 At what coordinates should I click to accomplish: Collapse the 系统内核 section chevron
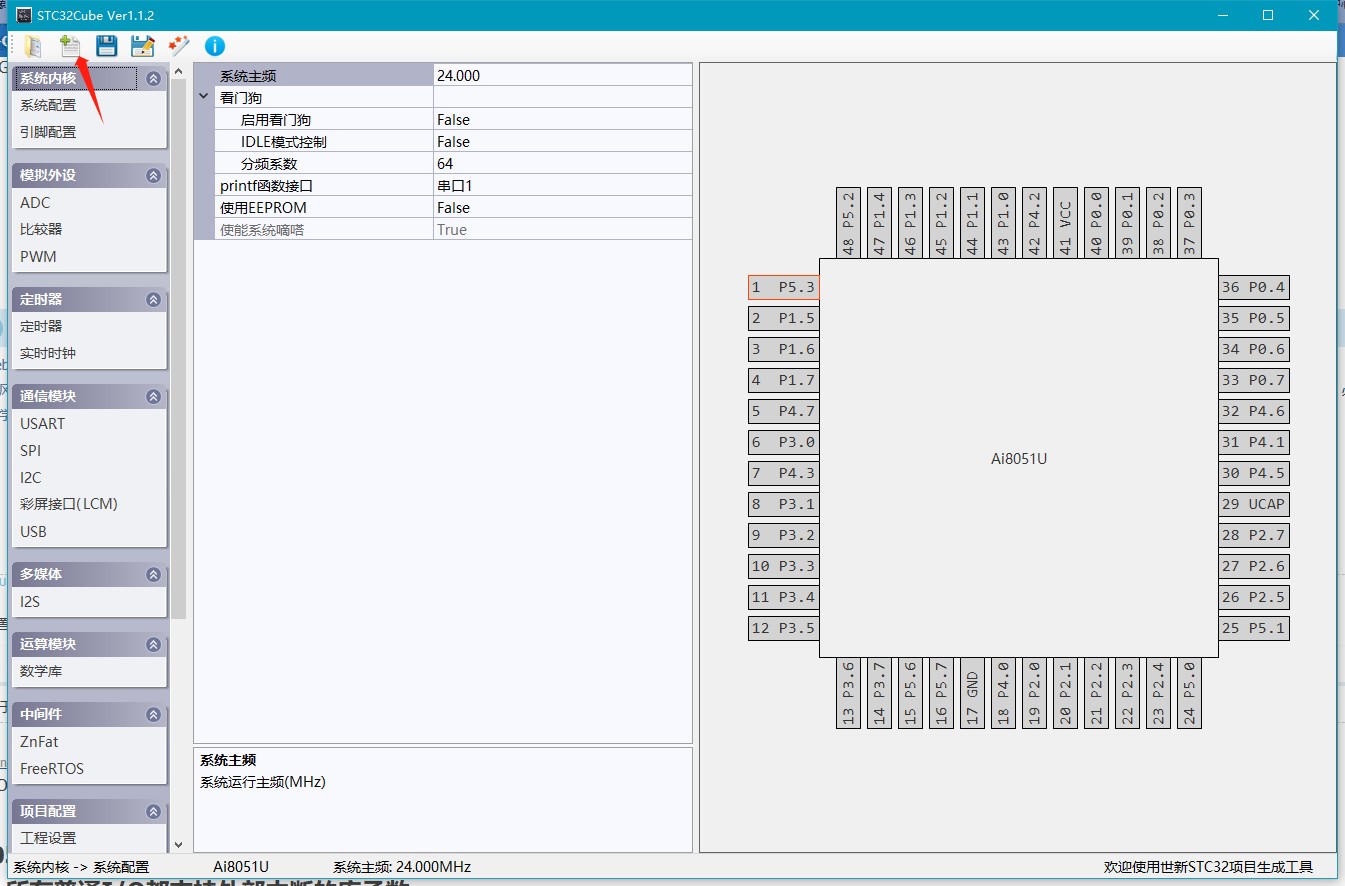[153, 79]
